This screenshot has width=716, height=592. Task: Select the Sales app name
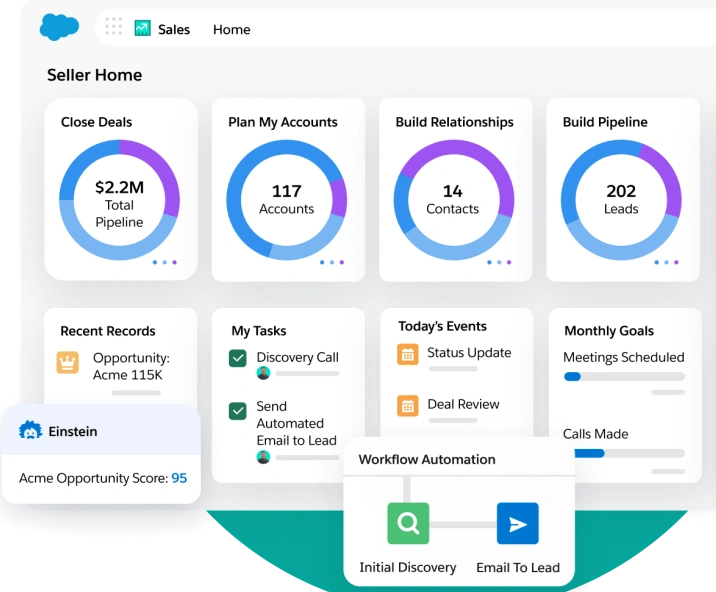[174, 30]
